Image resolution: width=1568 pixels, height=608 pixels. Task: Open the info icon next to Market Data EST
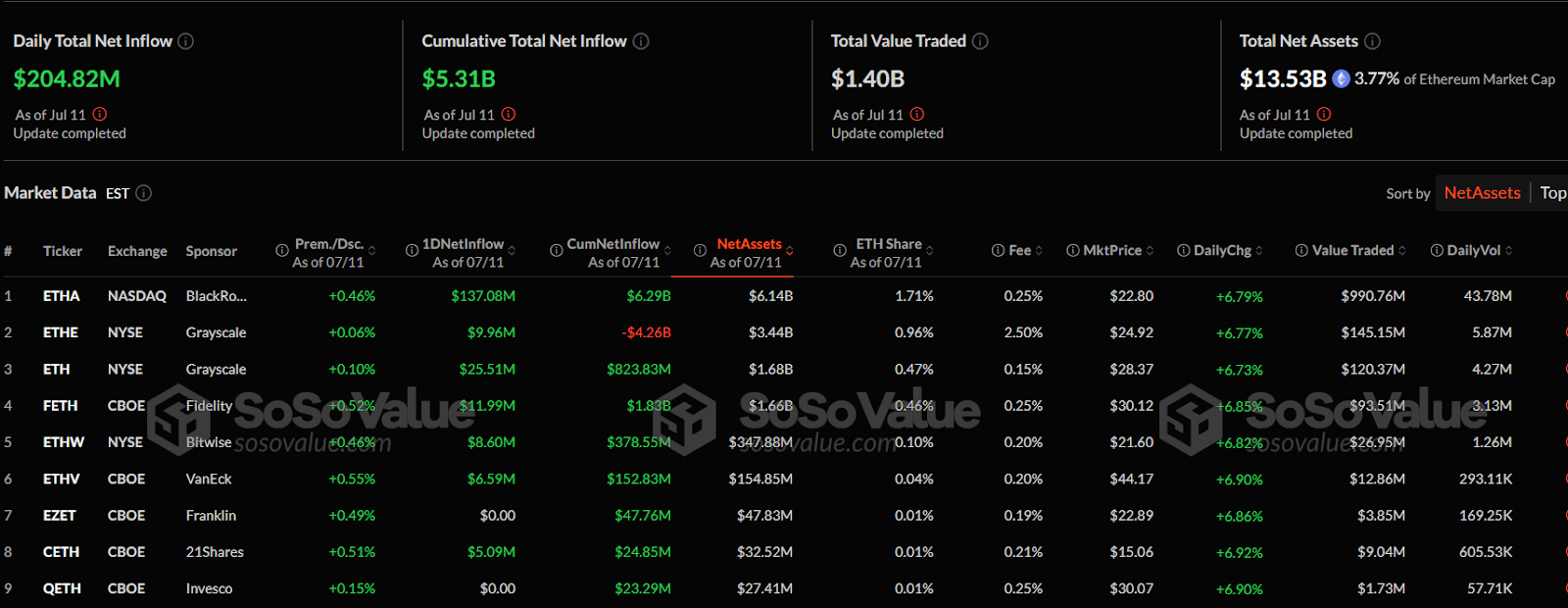(x=144, y=193)
